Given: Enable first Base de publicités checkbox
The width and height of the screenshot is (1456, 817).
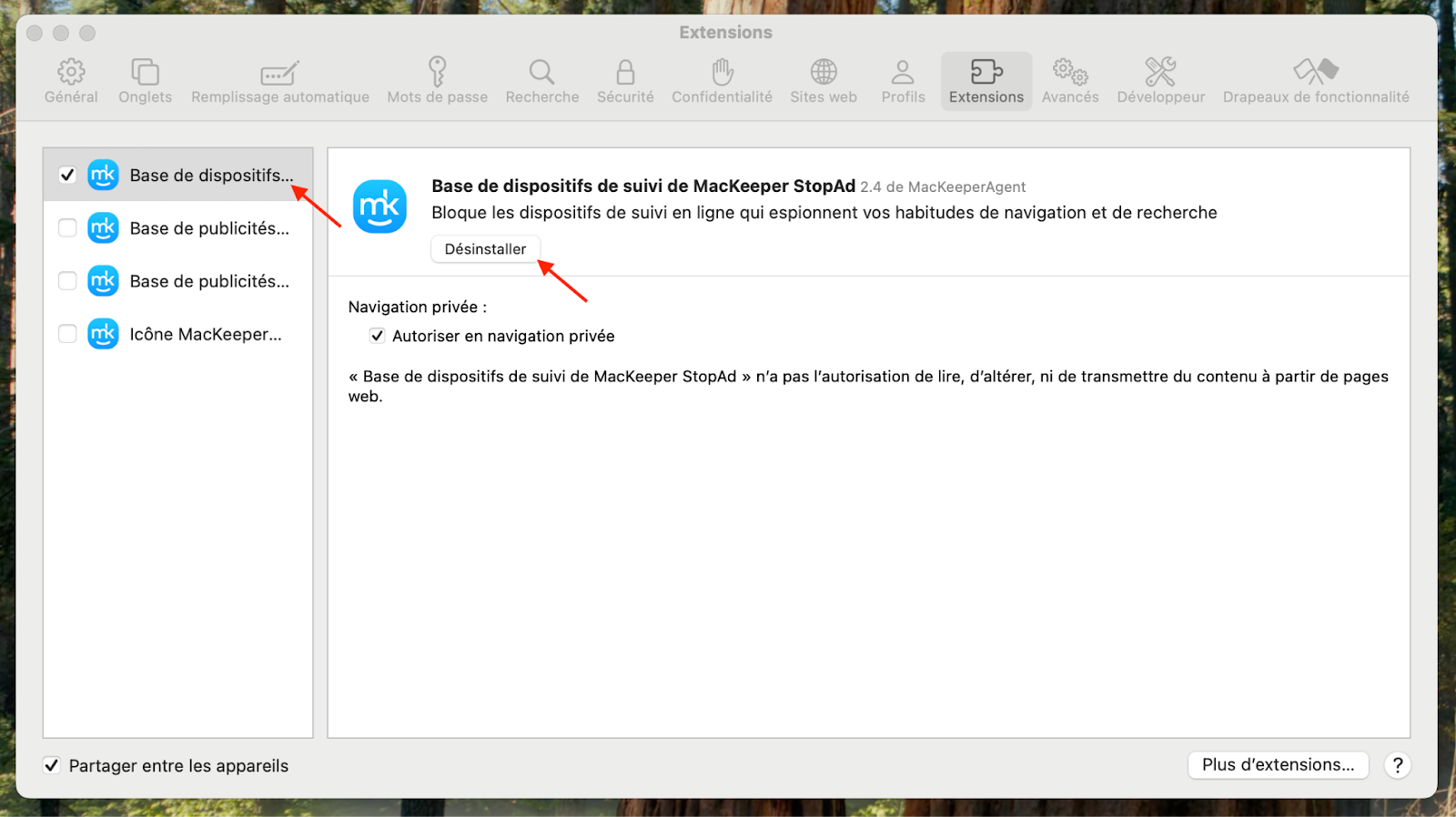Looking at the screenshot, I should [x=67, y=227].
